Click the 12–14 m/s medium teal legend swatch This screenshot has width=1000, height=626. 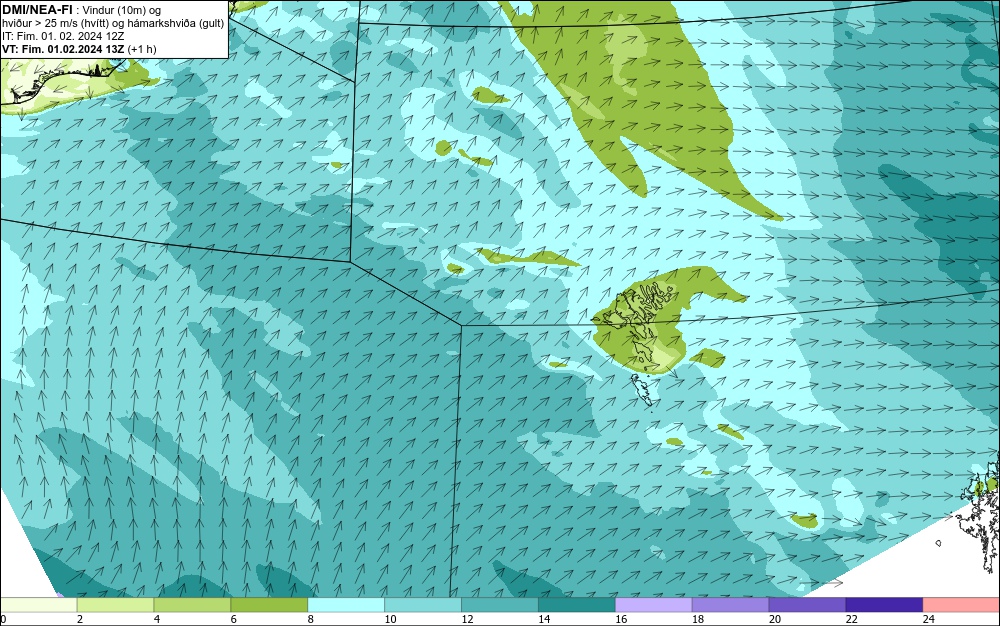tap(500, 604)
